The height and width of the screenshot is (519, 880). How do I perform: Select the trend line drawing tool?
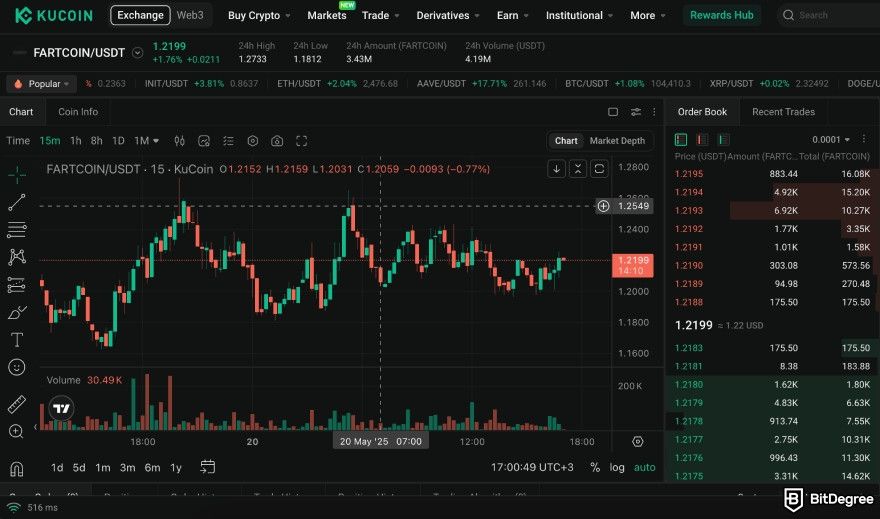click(17, 202)
